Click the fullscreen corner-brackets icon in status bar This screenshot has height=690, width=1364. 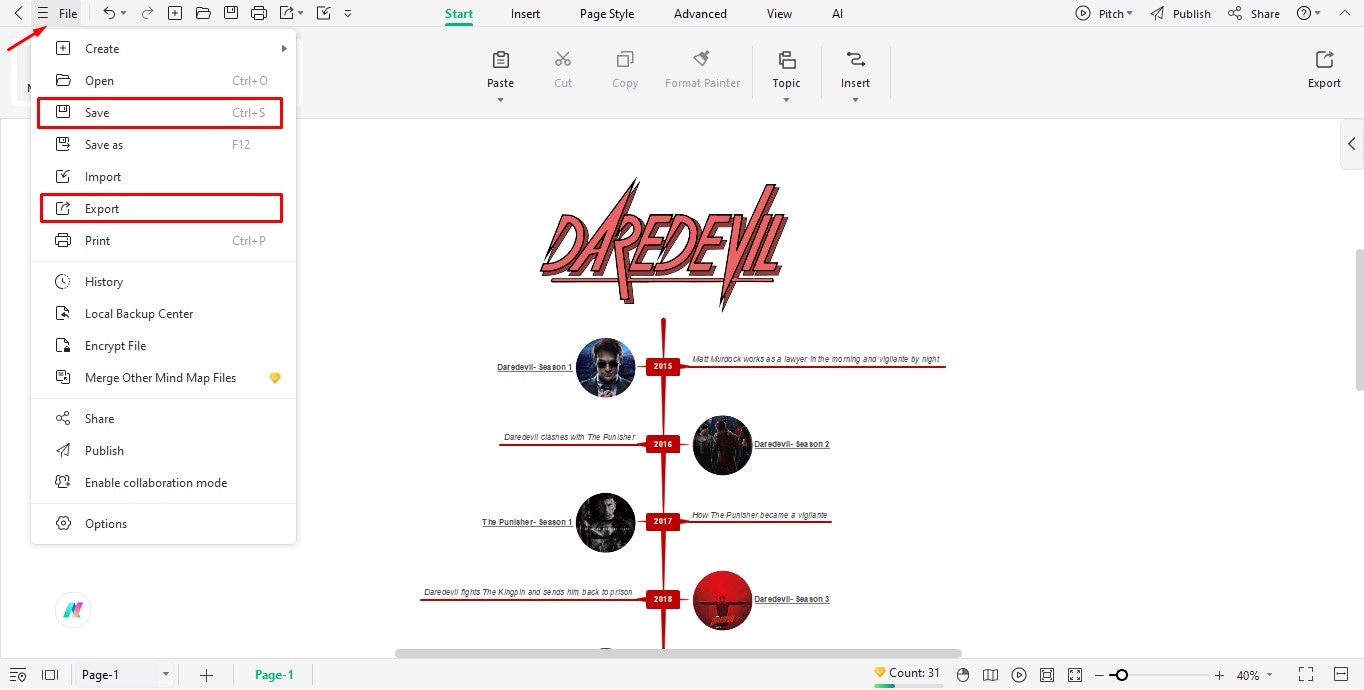tap(1306, 675)
